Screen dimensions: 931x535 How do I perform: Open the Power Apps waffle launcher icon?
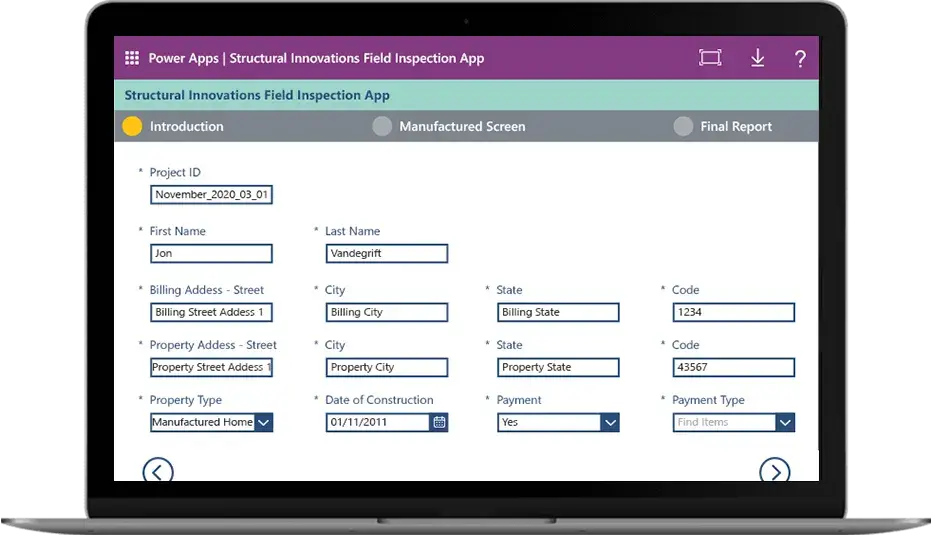(132, 58)
